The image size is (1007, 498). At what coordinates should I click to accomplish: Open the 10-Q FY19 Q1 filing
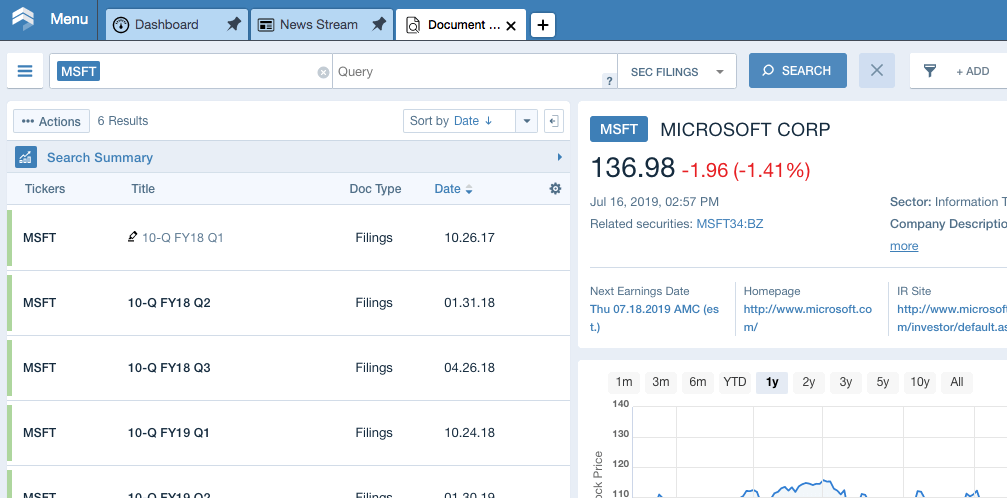[169, 432]
